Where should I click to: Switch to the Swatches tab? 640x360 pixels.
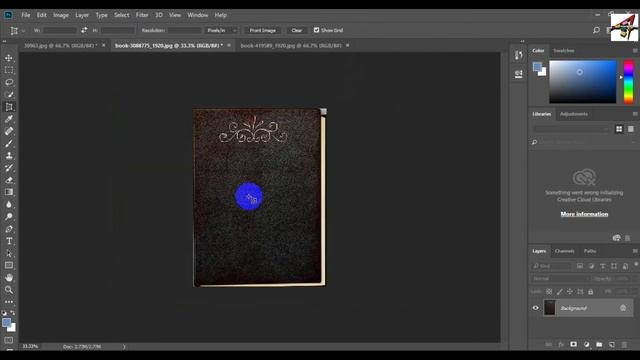[x=564, y=51]
